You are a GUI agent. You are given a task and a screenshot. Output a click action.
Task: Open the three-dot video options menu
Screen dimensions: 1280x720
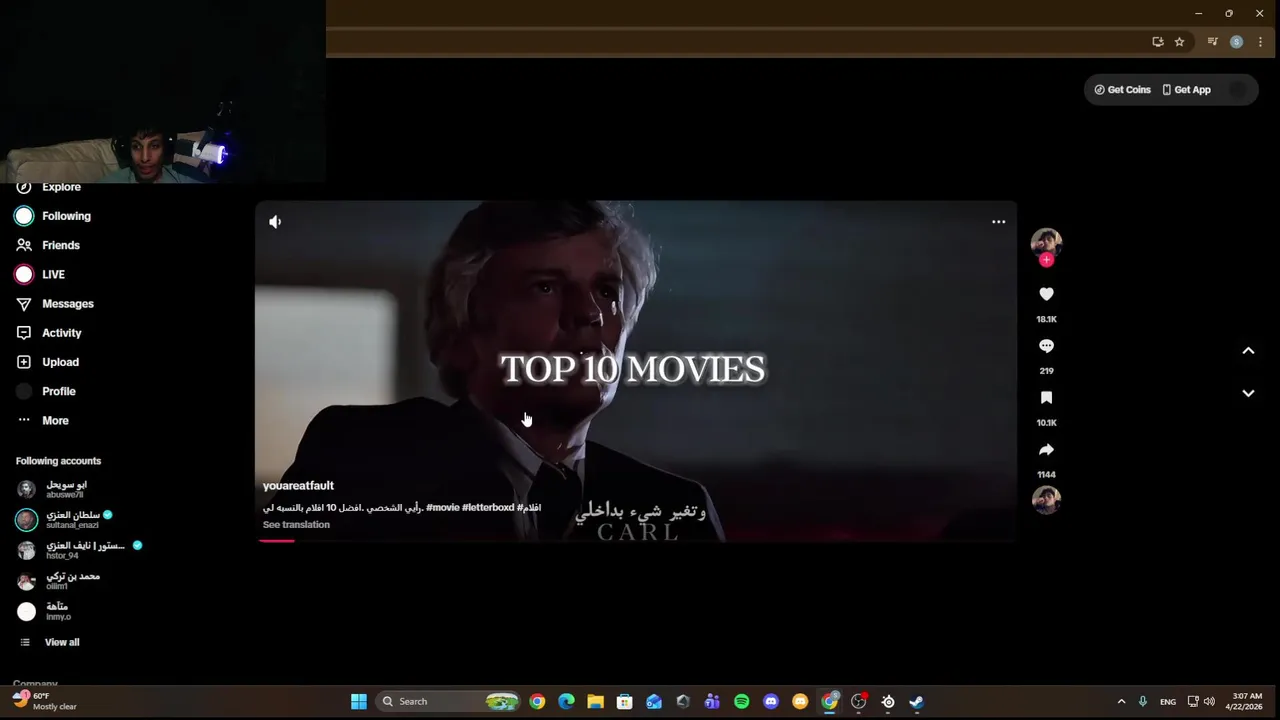point(998,222)
